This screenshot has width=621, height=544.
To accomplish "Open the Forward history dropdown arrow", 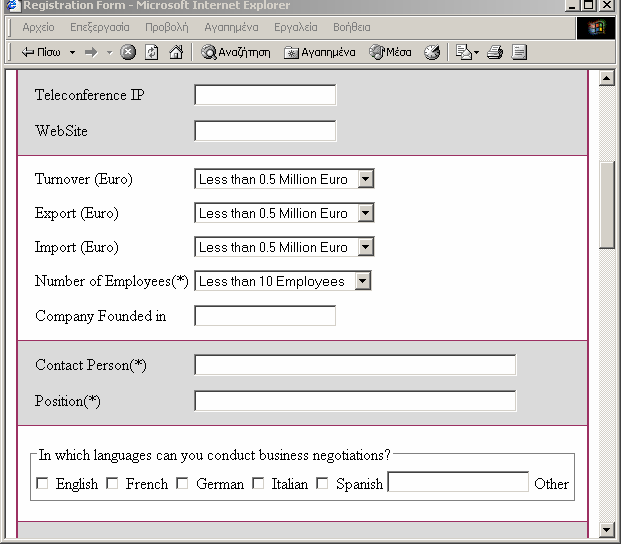I will [x=109, y=52].
